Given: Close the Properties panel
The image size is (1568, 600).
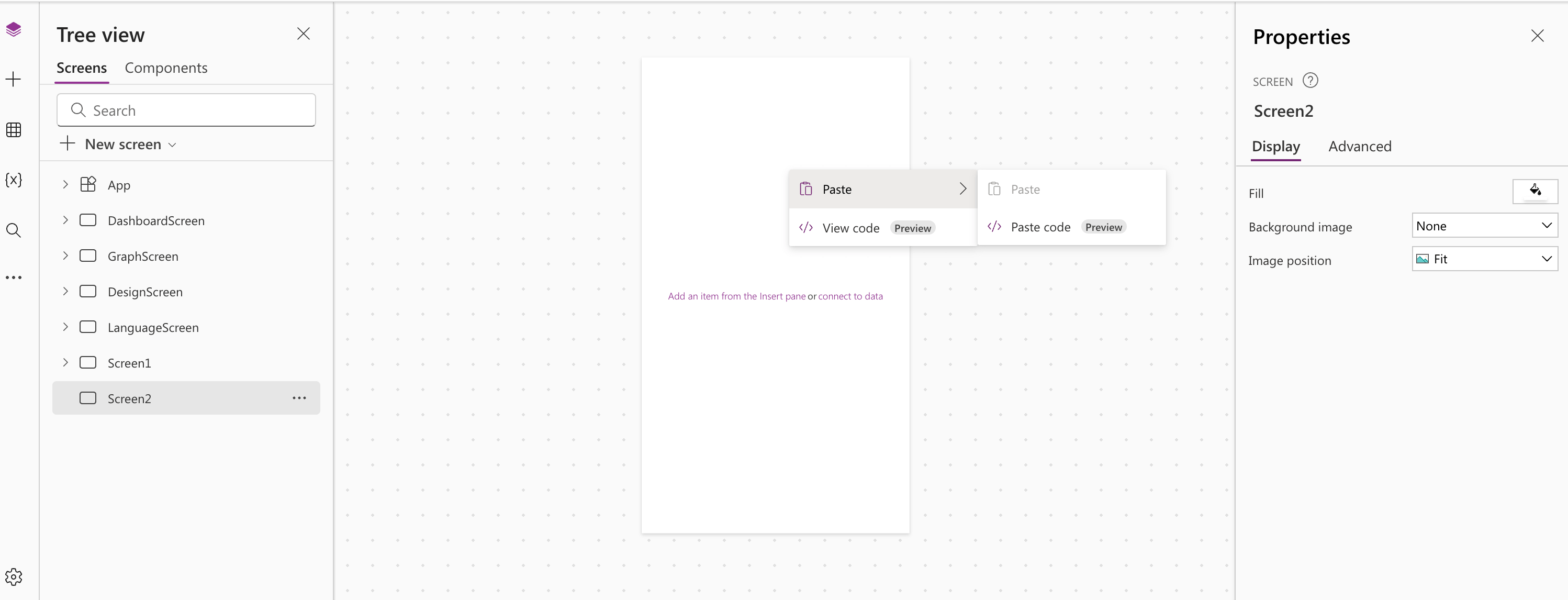Looking at the screenshot, I should [1537, 36].
